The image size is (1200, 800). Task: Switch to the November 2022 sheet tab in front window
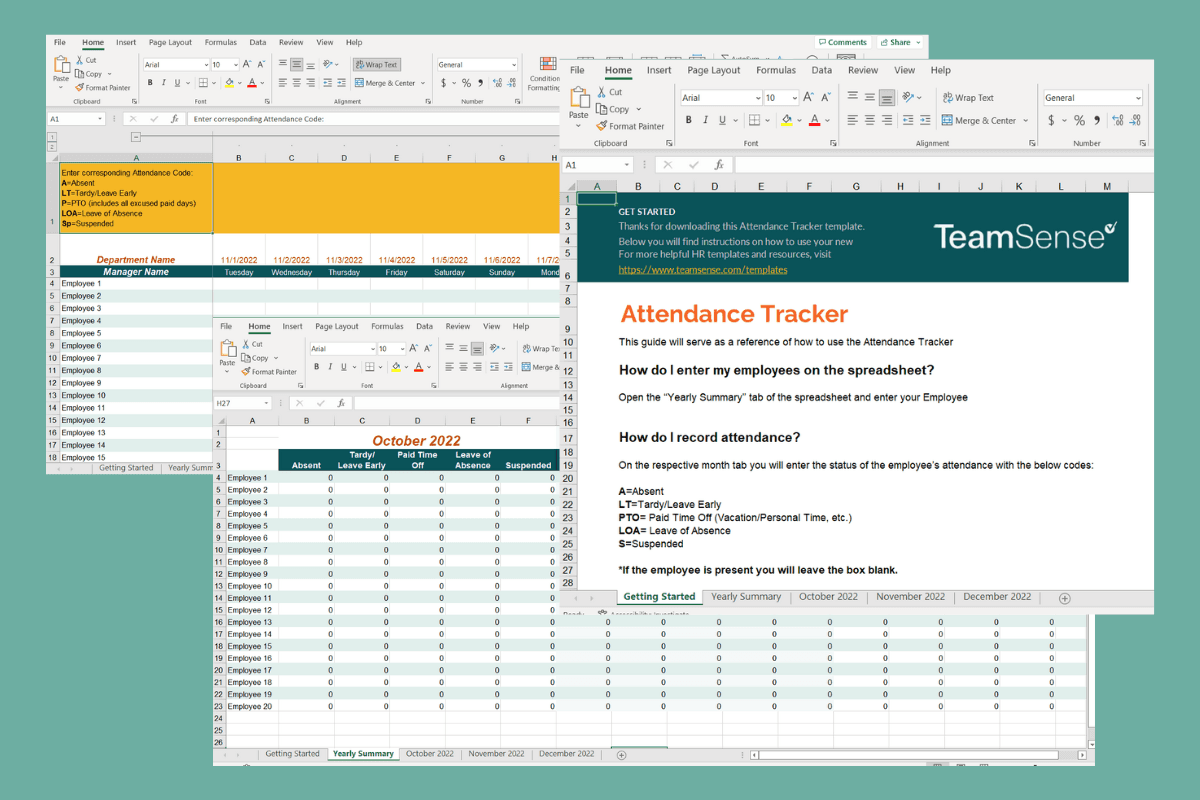909,597
